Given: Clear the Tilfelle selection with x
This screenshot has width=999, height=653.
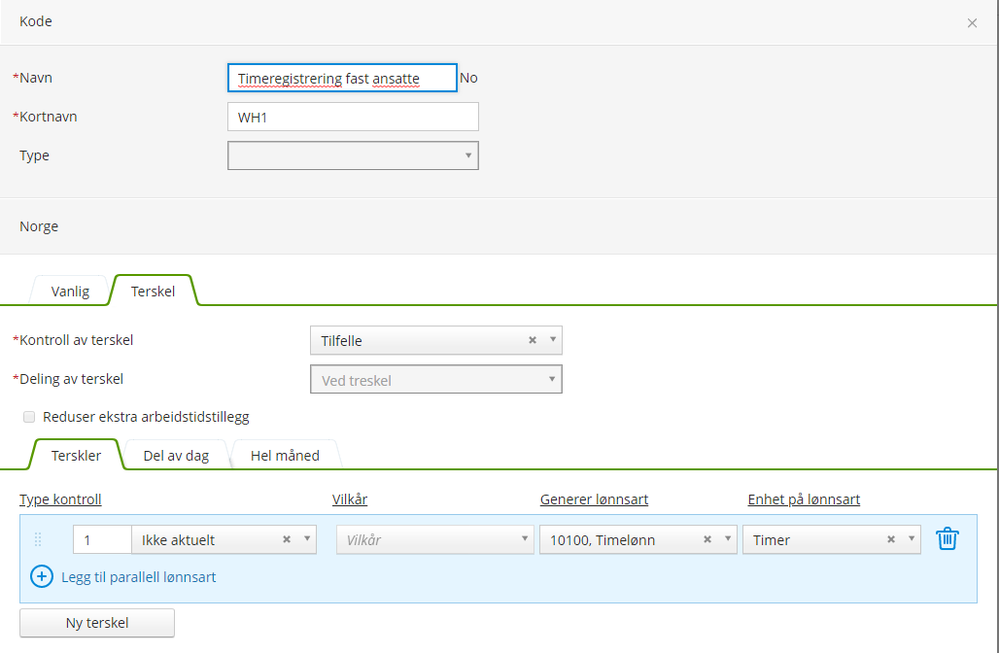Looking at the screenshot, I should click(x=533, y=340).
